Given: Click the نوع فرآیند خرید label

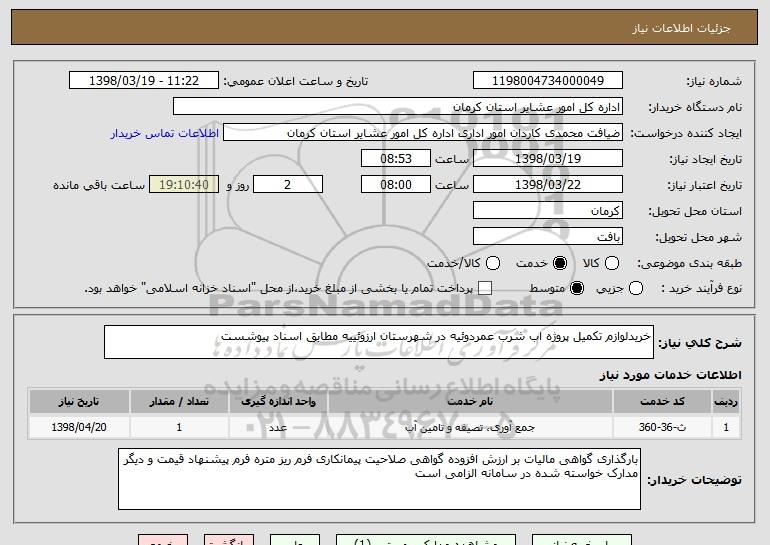Looking at the screenshot, I should coord(701,288).
